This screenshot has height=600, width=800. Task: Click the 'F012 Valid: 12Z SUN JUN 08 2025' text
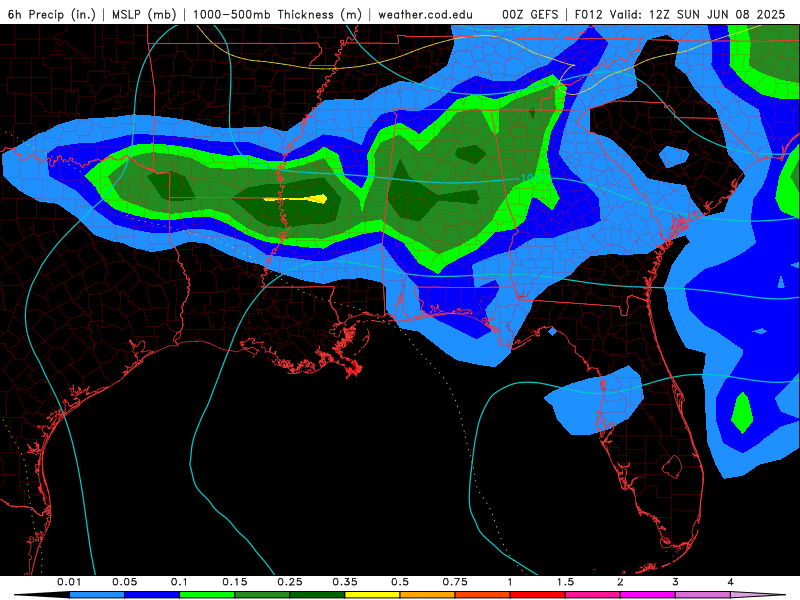[680, 14]
